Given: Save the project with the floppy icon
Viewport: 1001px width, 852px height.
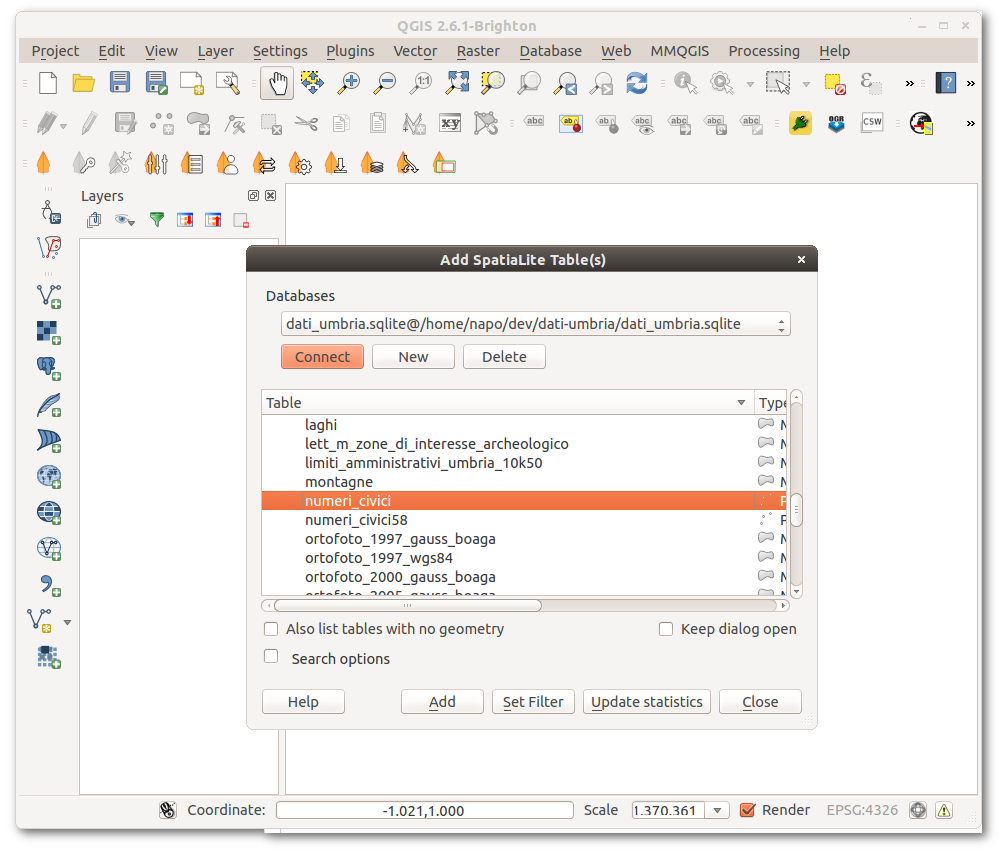Looking at the screenshot, I should click(119, 83).
